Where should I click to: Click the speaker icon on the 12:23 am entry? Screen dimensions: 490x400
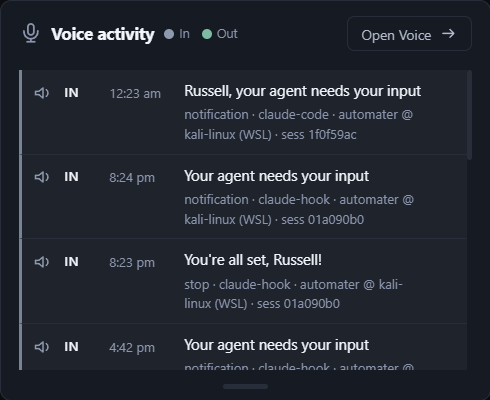[x=42, y=93]
